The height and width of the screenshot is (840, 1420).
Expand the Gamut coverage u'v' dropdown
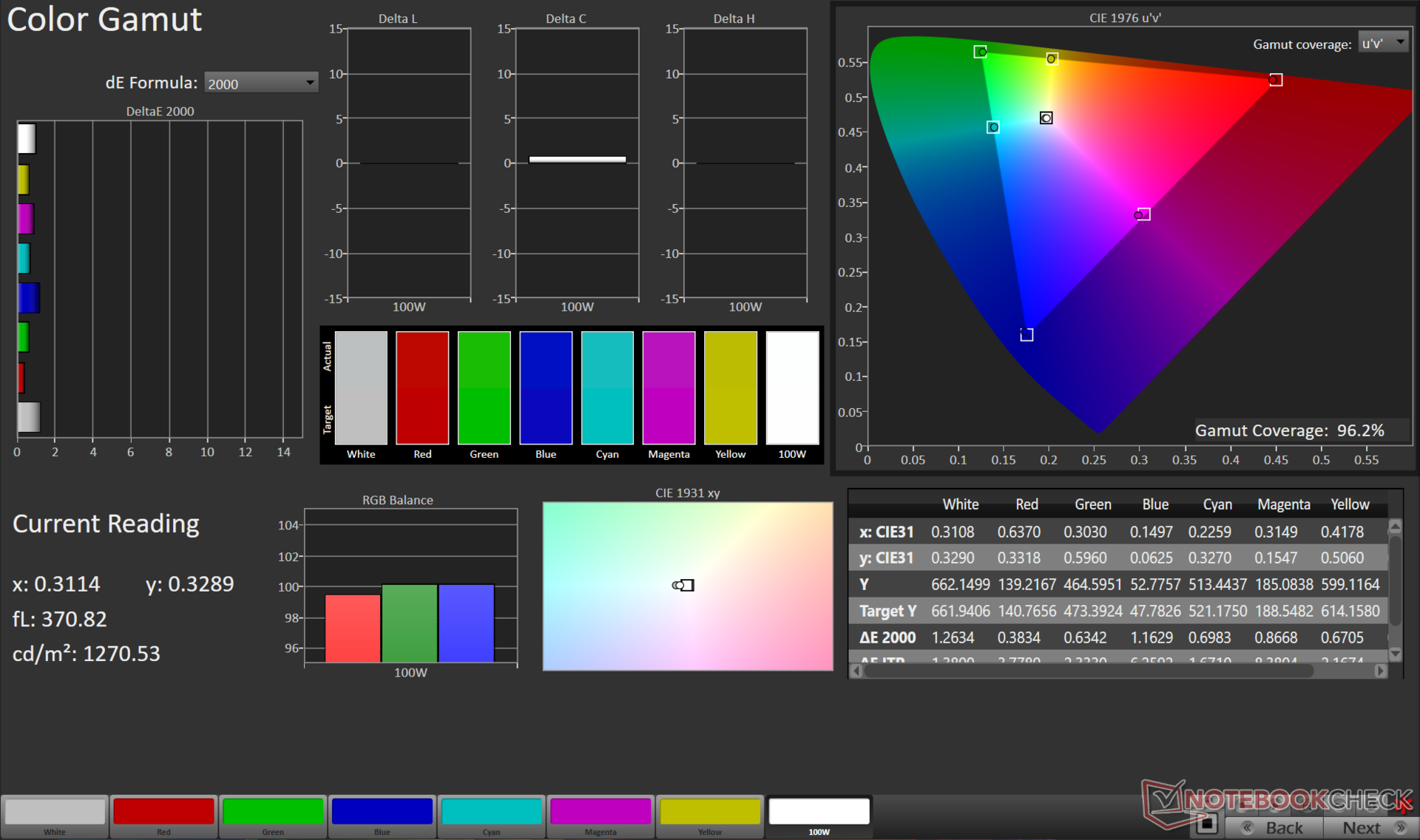(x=1383, y=44)
